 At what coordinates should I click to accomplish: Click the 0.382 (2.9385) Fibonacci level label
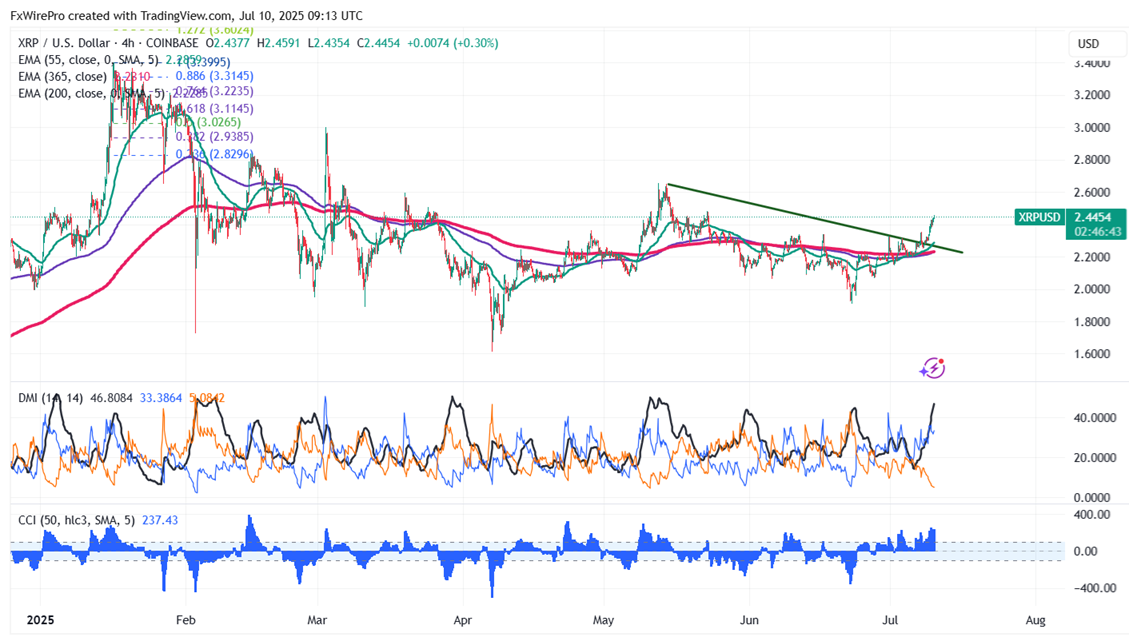coord(215,136)
